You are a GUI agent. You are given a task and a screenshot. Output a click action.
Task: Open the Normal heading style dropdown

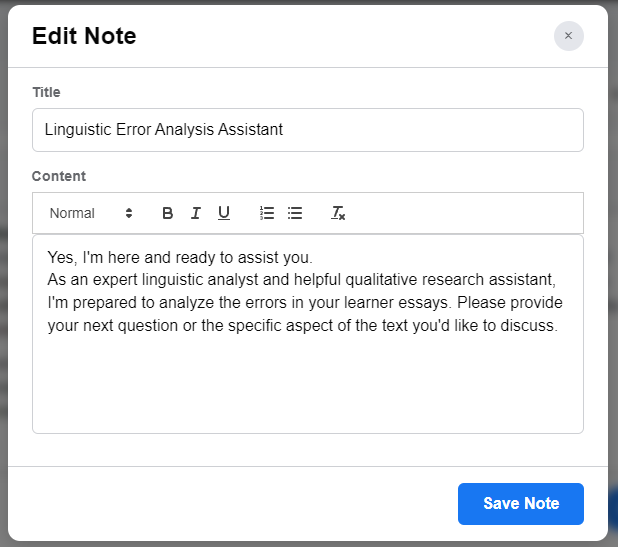click(90, 213)
